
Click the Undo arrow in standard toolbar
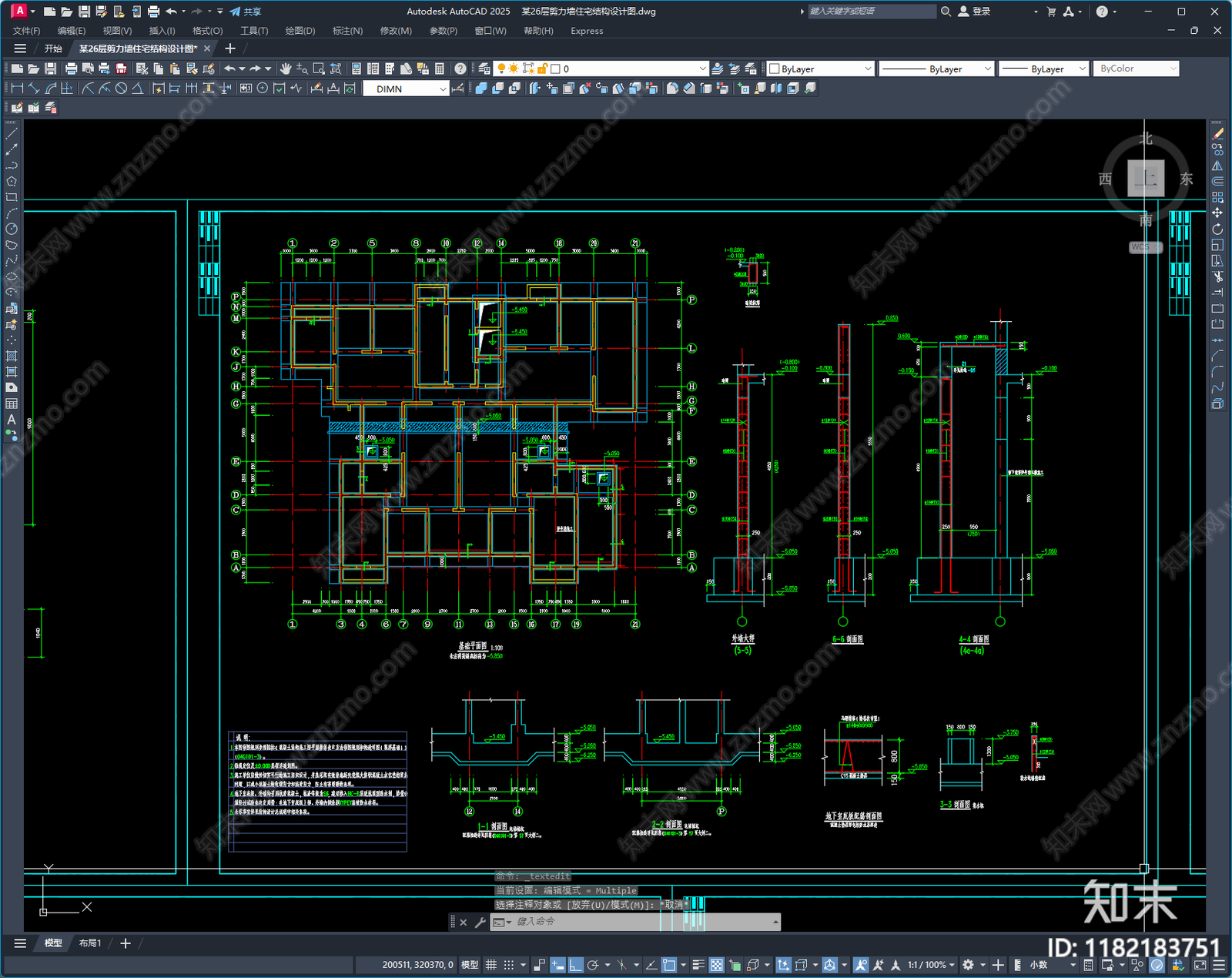click(x=229, y=69)
